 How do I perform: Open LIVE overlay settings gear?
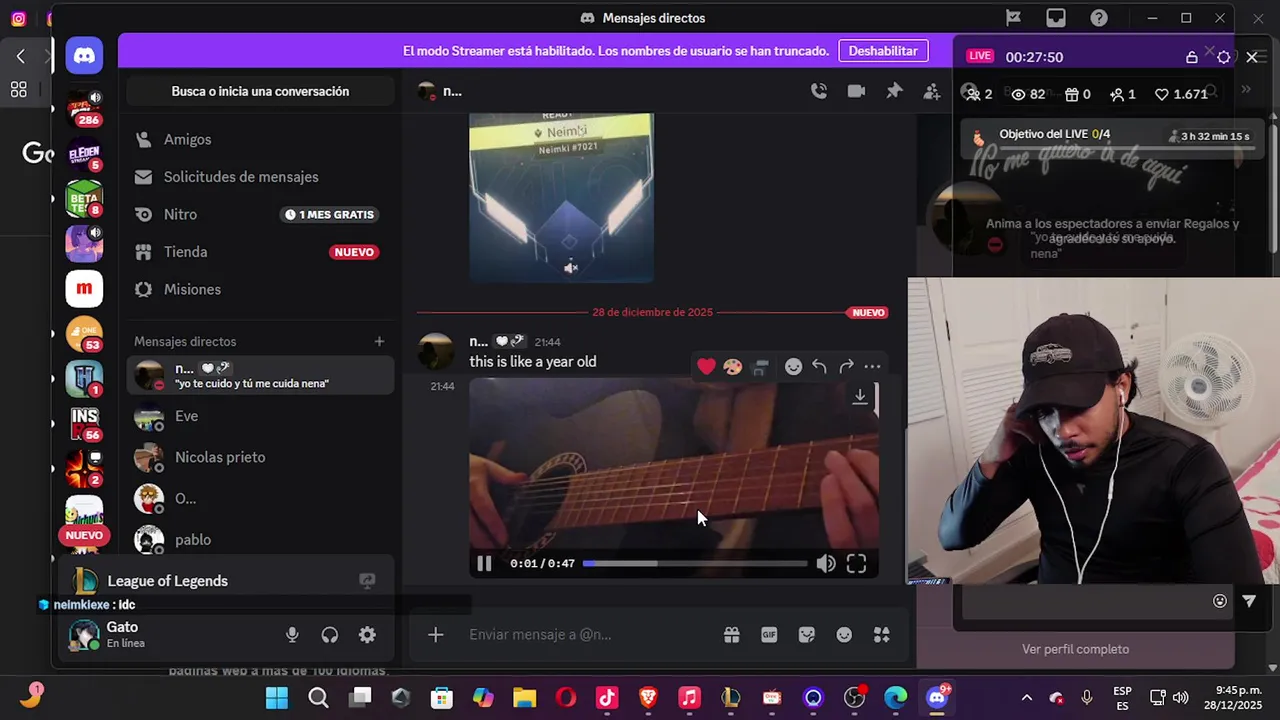pyautogui.click(x=1224, y=57)
